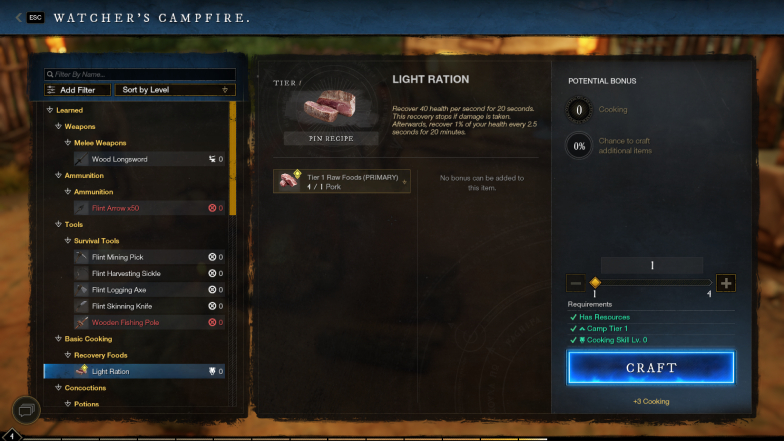Click the back arrow next to ESC
Screen dimensions: 784x441
(18, 18)
